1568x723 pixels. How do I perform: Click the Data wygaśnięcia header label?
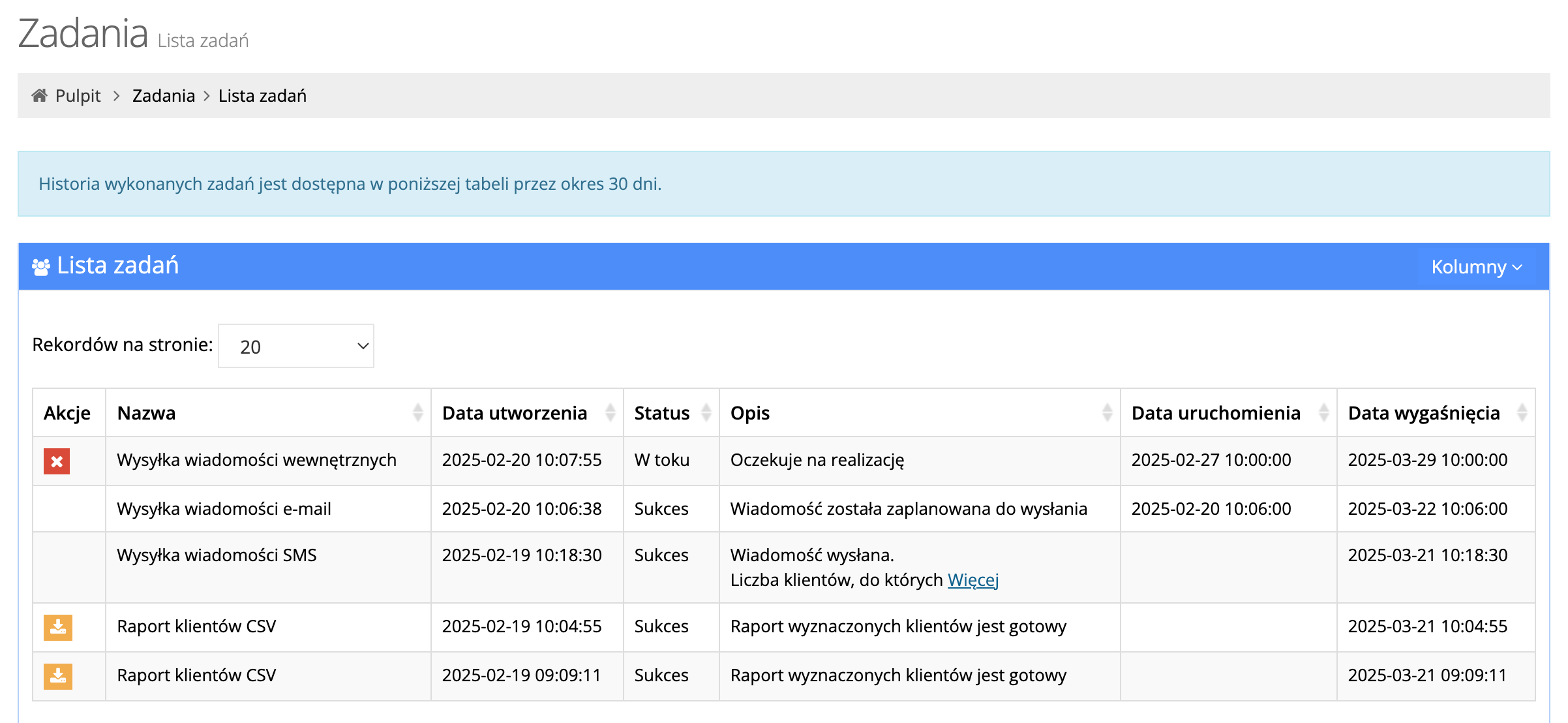tap(1424, 413)
